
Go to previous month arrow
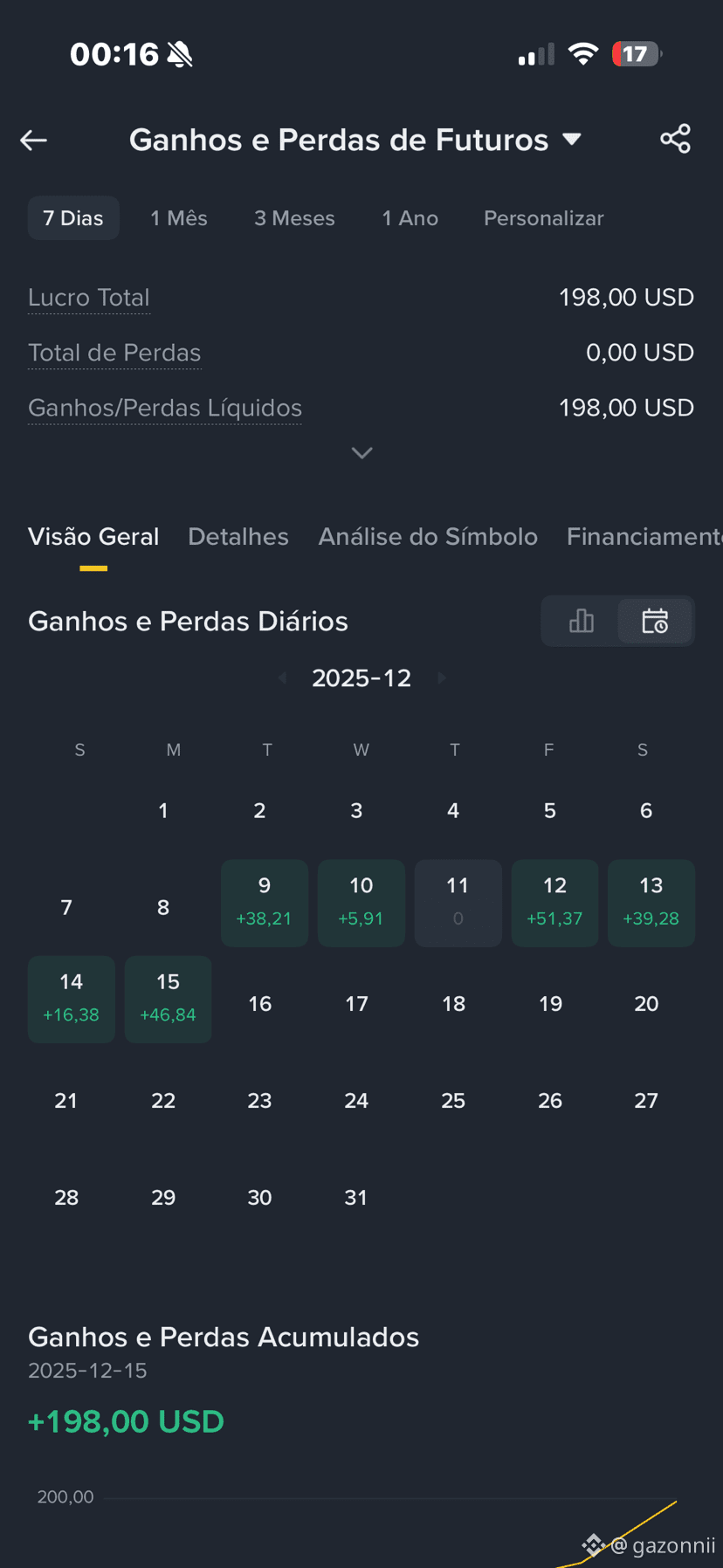(282, 677)
